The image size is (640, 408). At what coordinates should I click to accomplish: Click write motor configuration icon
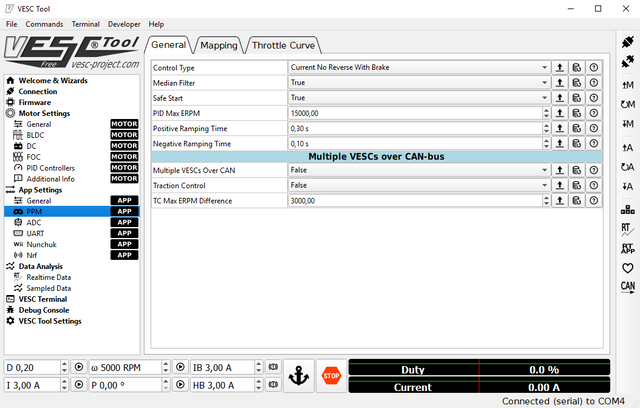627,124
